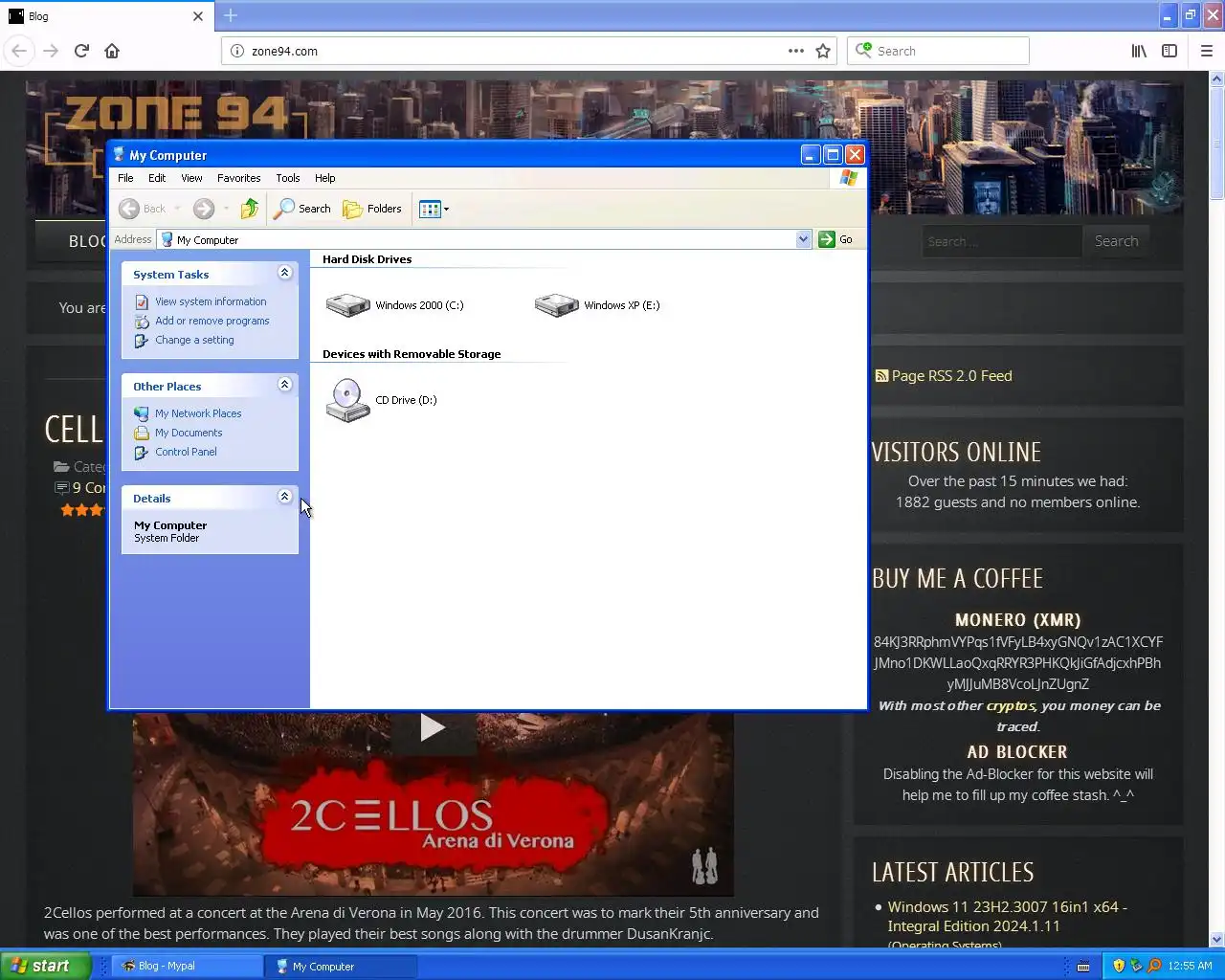This screenshot has width=1225, height=980.
Task: Click the bookmark star icon
Action: click(x=823, y=51)
